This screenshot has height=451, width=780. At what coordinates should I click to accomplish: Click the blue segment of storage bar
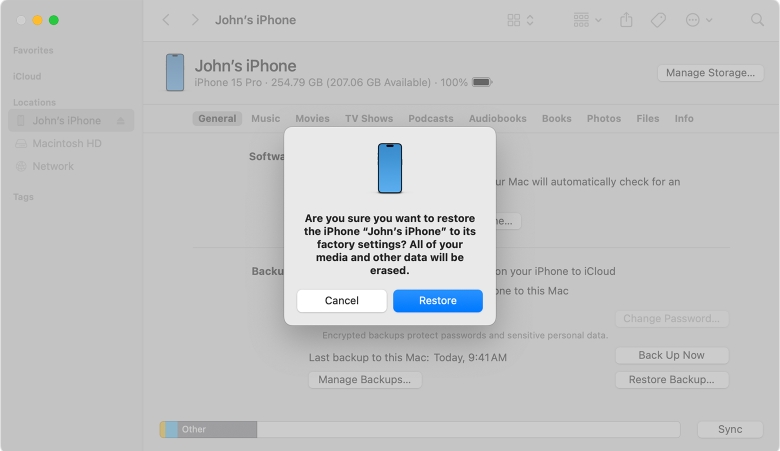[171, 429]
